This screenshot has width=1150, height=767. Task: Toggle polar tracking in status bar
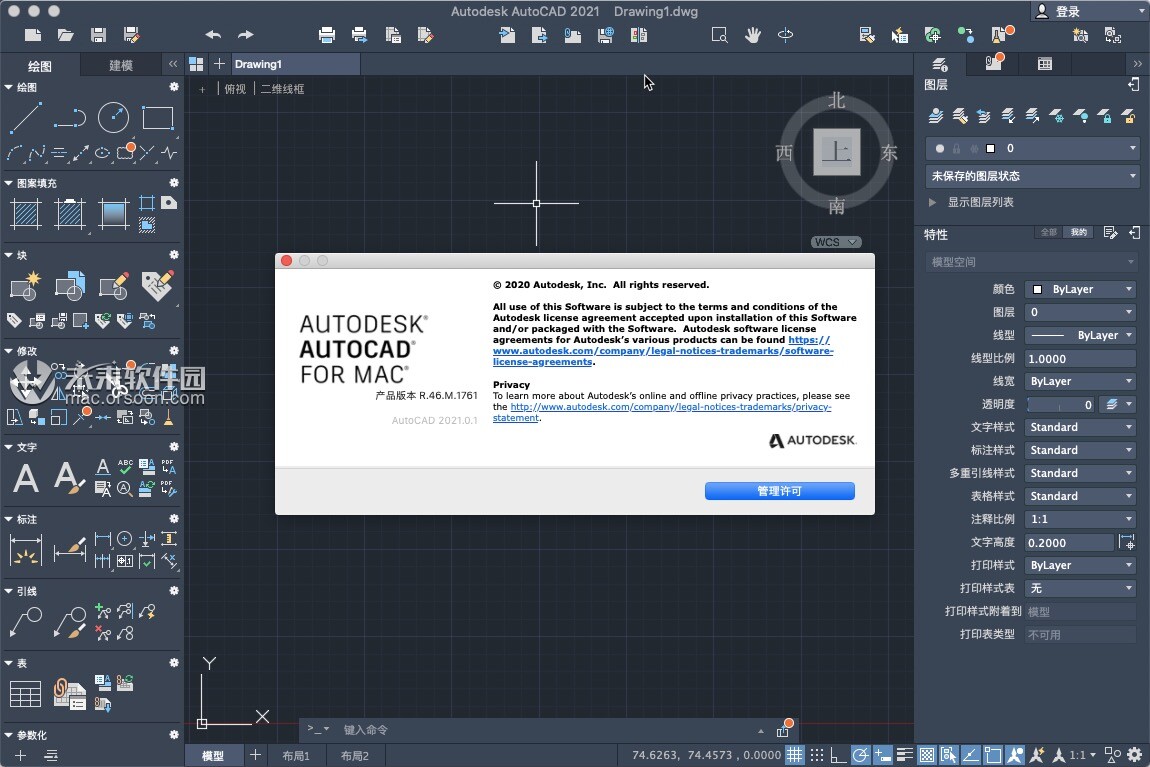860,755
